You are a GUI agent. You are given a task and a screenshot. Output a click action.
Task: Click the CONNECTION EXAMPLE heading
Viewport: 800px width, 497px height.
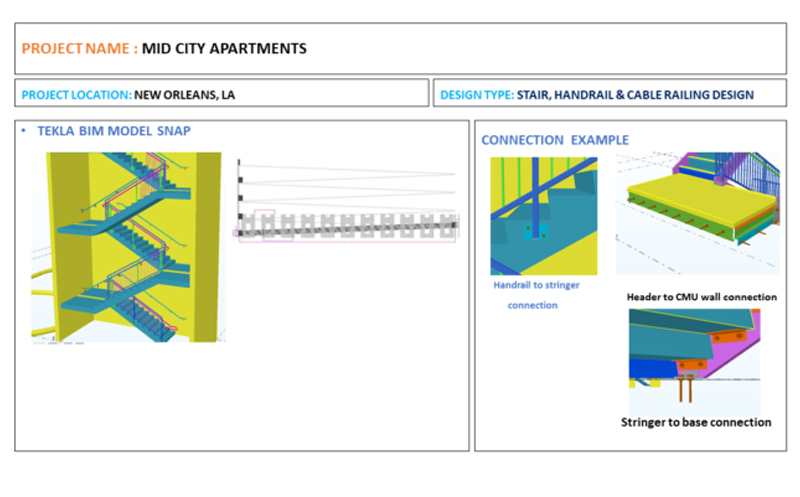(x=555, y=140)
